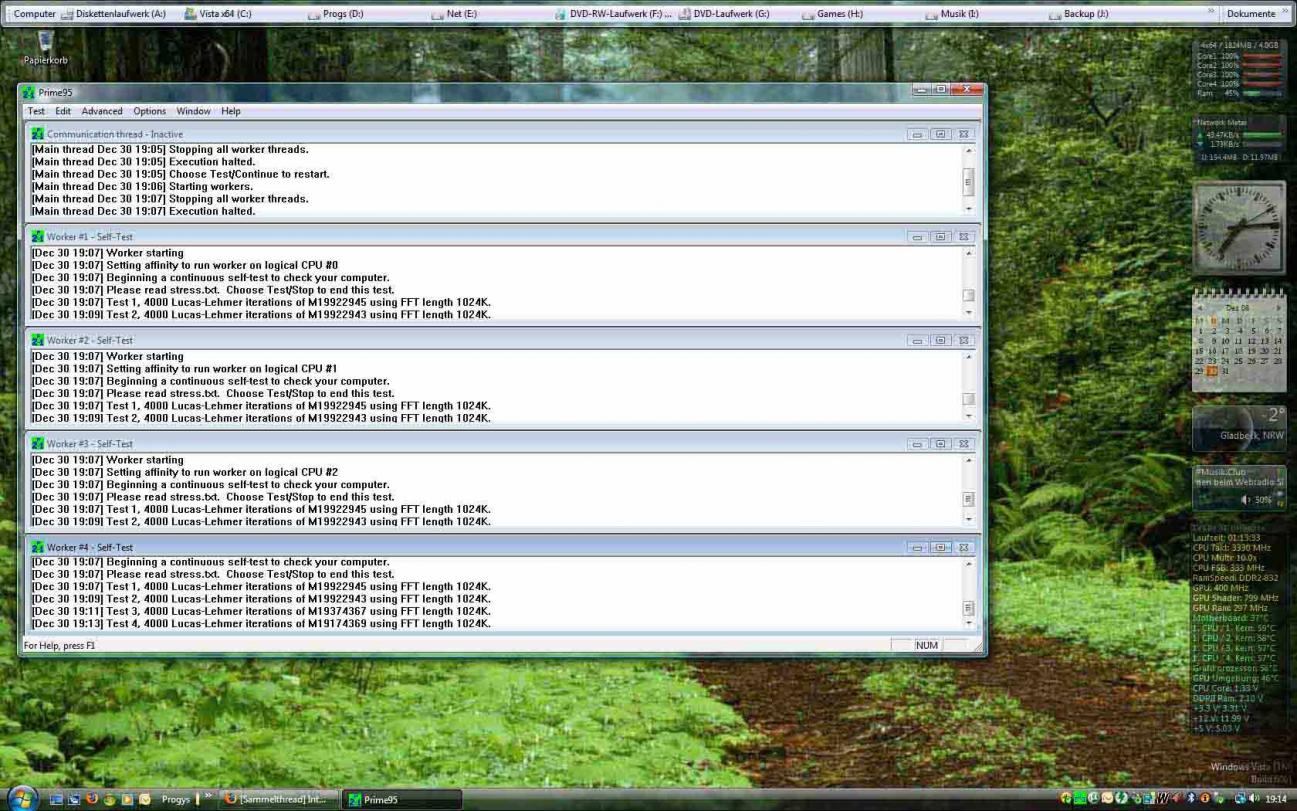Open Musik (I:) drive shortcut
The image size is (1297, 811).
(x=951, y=14)
